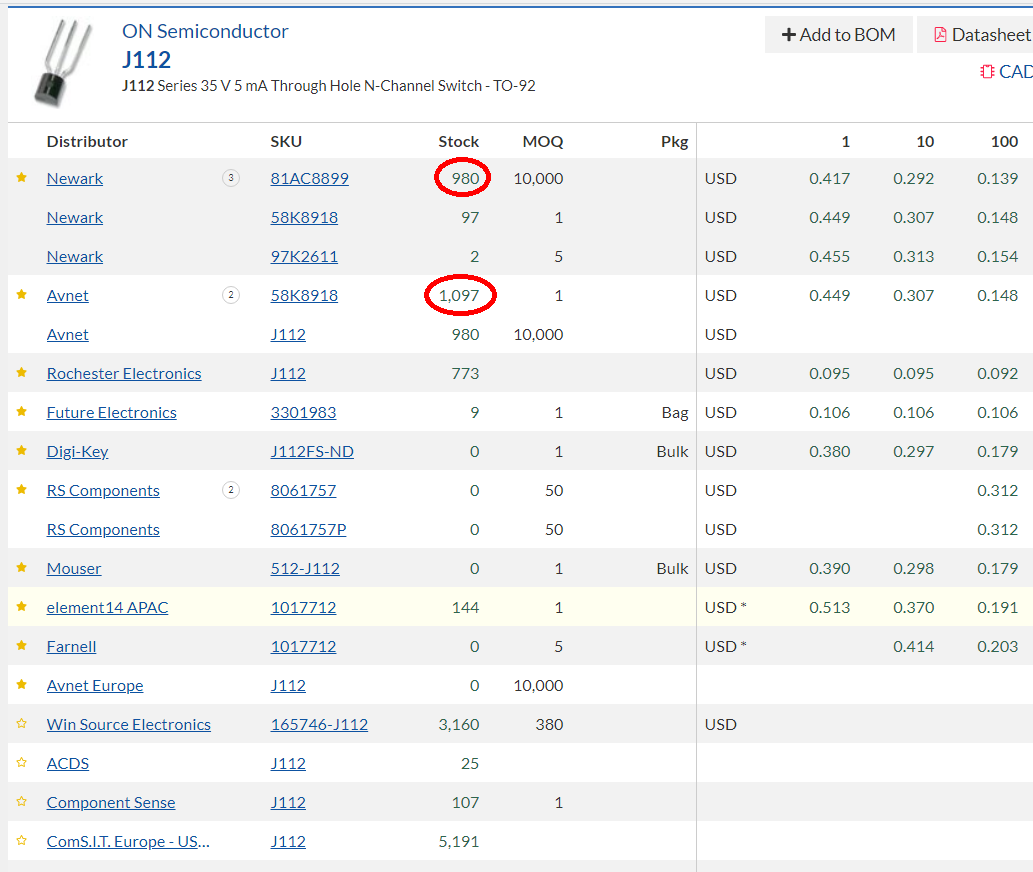Open the Farnell distributor link

[x=71, y=647]
